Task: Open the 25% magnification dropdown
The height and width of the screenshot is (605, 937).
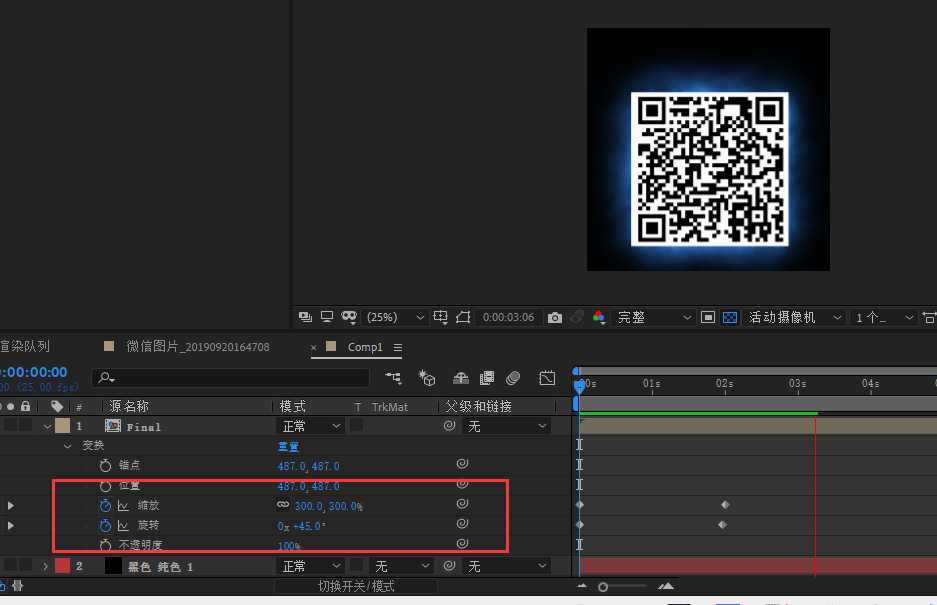Action: tap(396, 317)
